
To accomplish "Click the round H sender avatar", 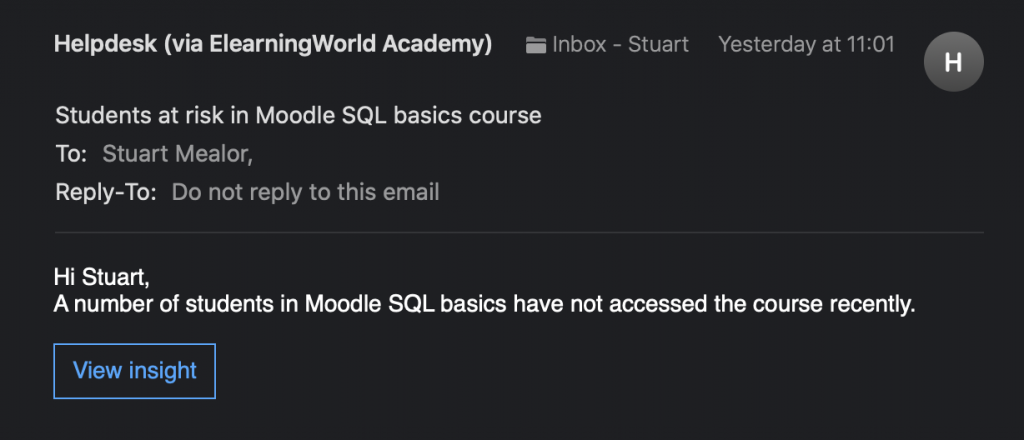I will (x=953, y=61).
